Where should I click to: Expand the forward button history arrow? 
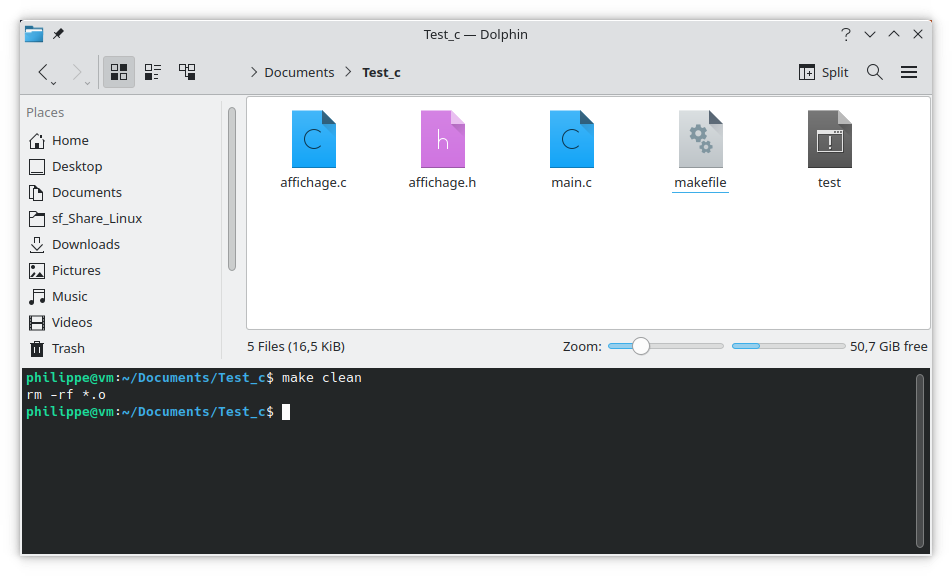click(88, 82)
